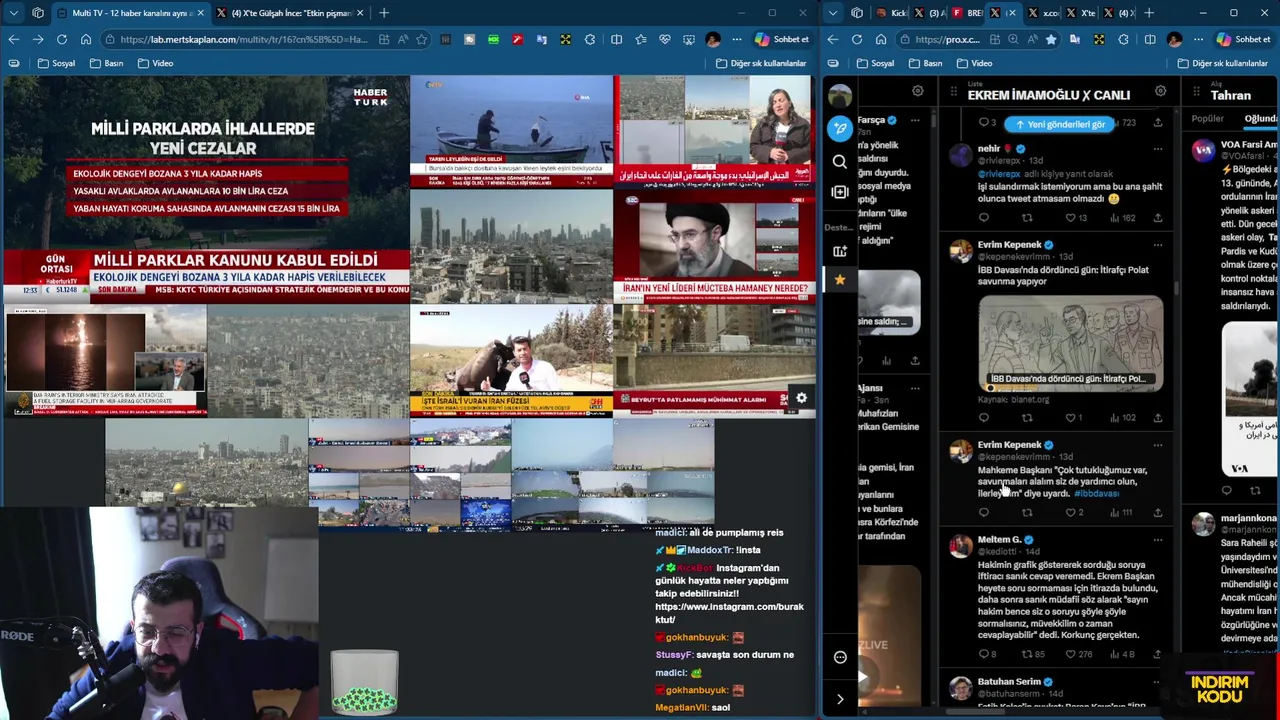Image resolution: width=1280 pixels, height=720 pixels.
Task: Retweet Meltem G.'s tweet with 85 reposts
Action: [x=1032, y=654]
